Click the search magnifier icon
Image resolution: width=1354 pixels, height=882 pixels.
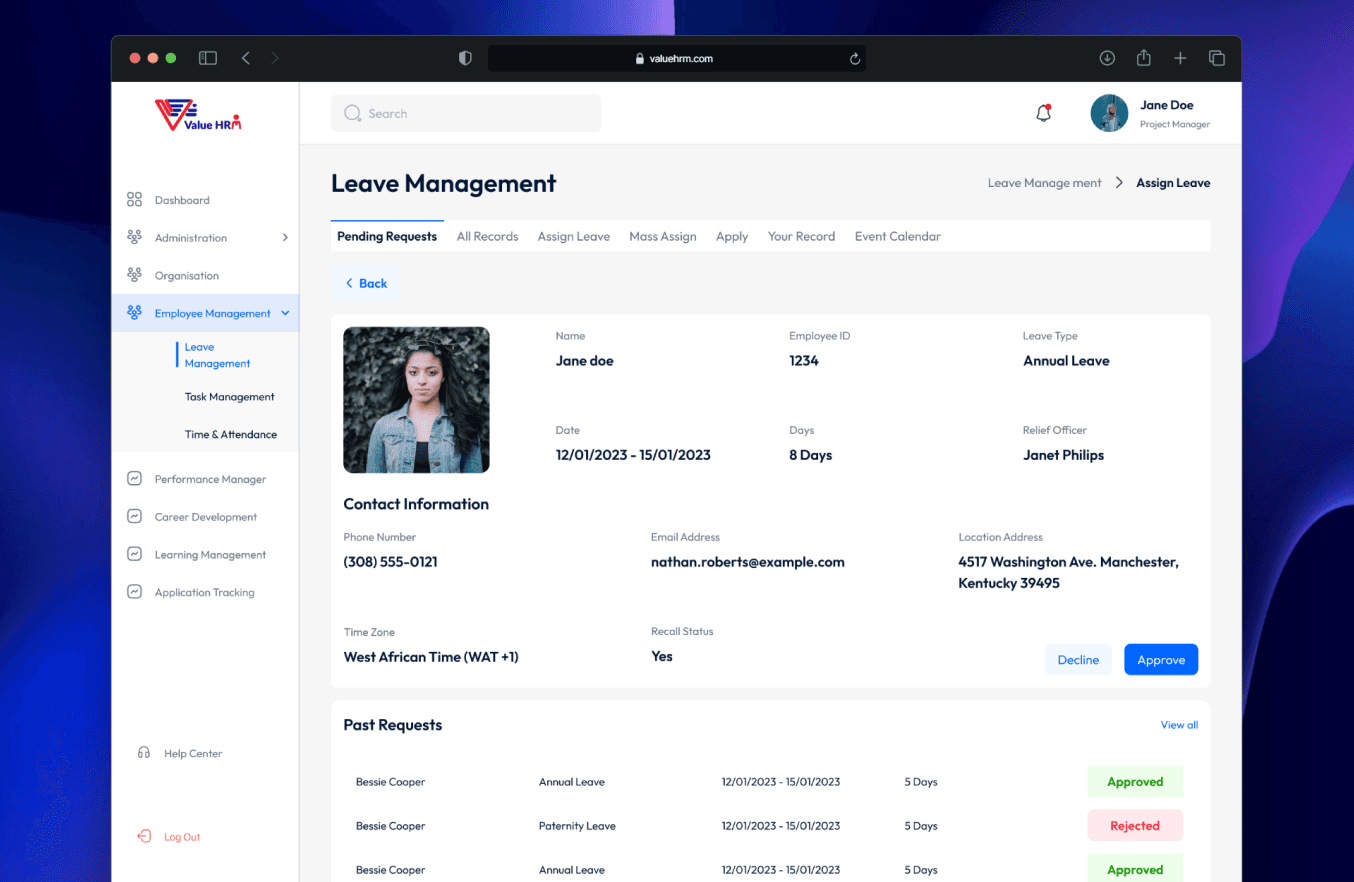(x=352, y=114)
